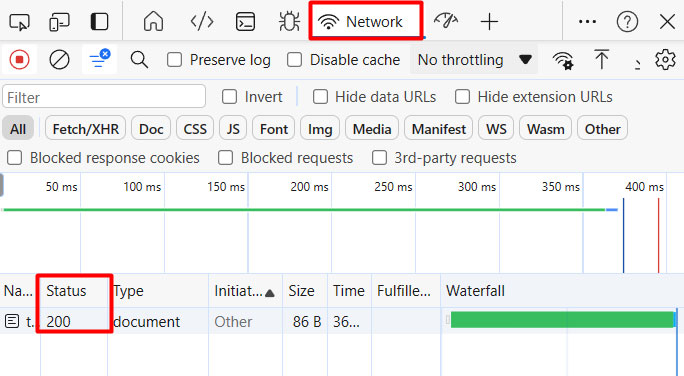The height and width of the screenshot is (376, 684).
Task: Check Blocked response cookies
Action: point(14,158)
